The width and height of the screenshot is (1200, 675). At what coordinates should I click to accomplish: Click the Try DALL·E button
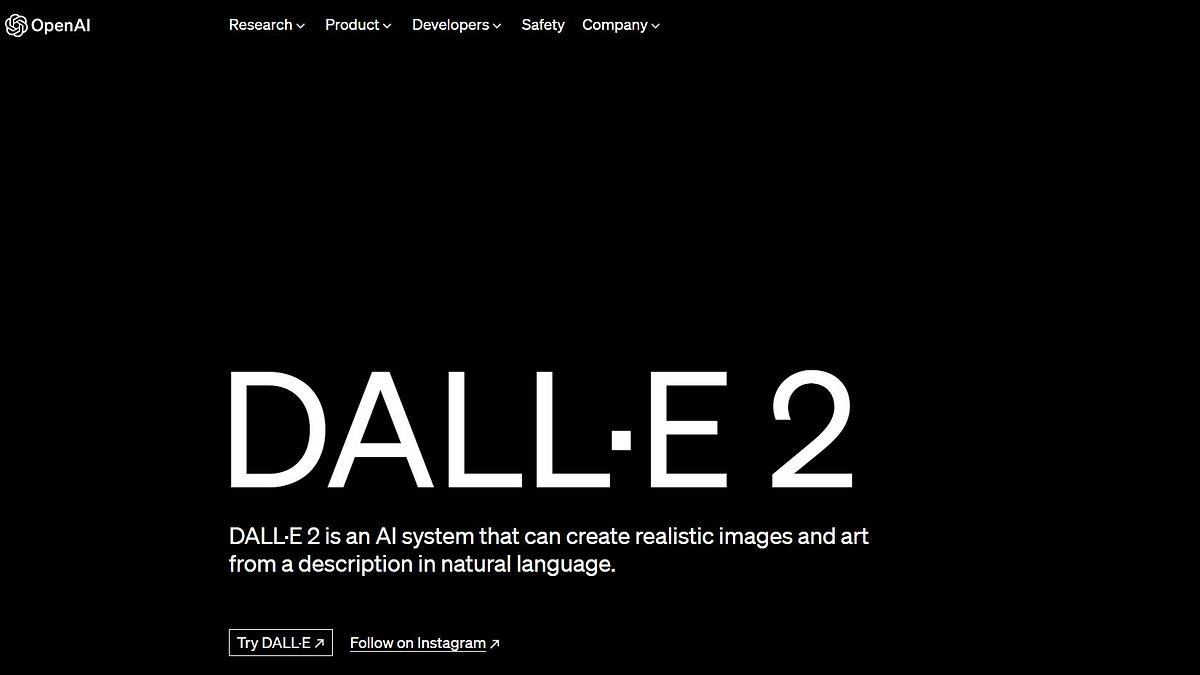click(x=281, y=643)
